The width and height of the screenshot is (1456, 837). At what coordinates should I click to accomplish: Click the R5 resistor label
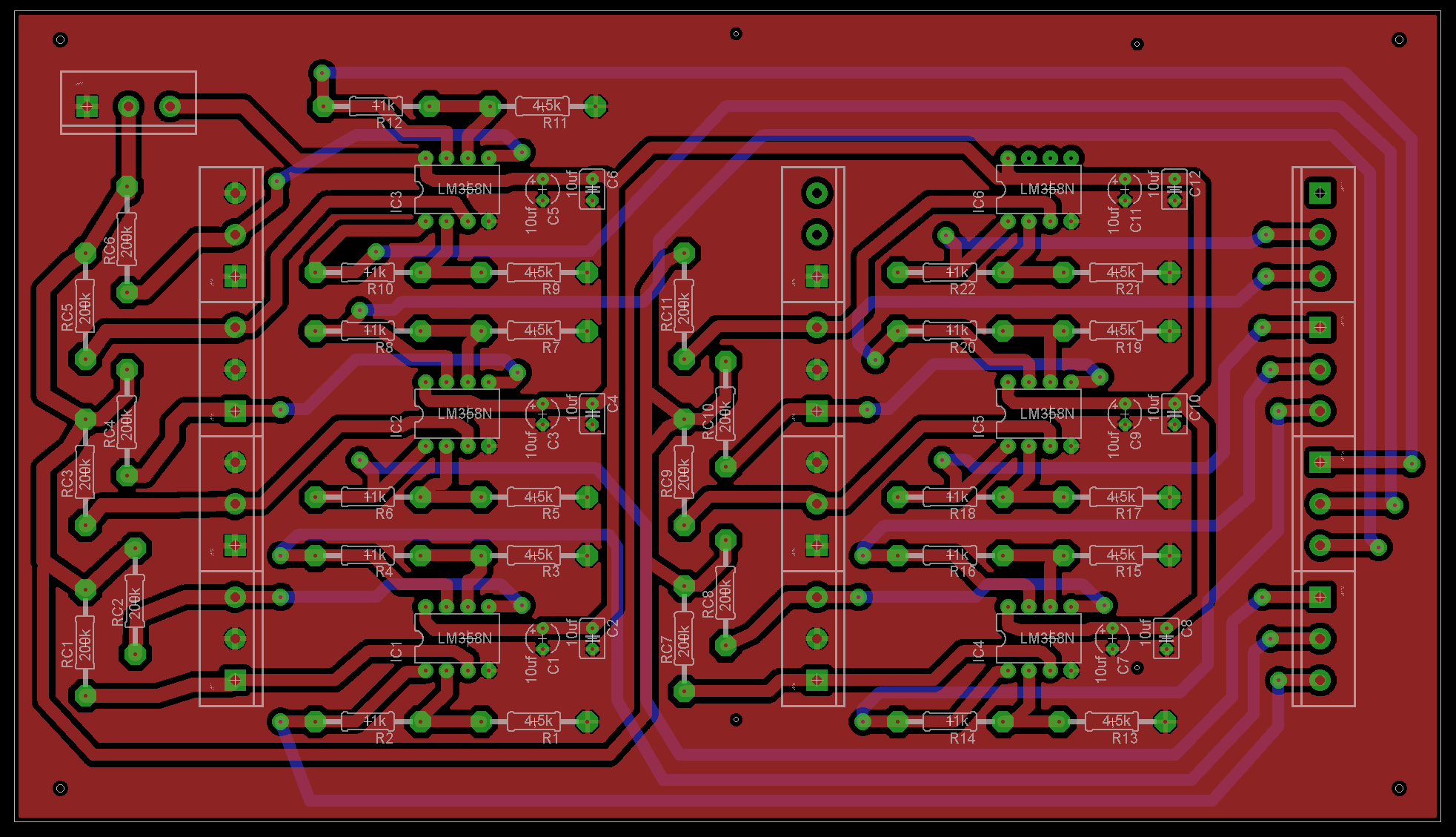pos(551,513)
